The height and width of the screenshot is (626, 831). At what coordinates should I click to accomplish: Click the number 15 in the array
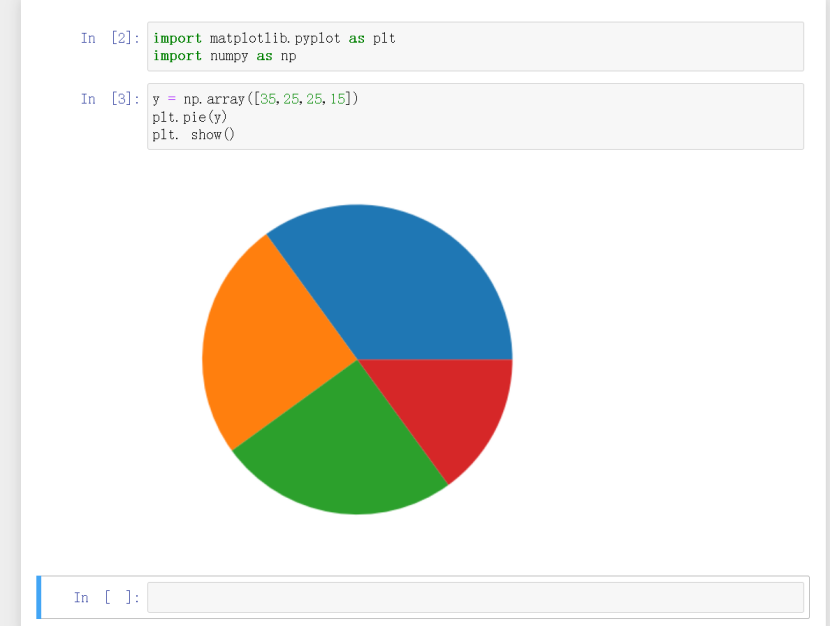pyautogui.click(x=338, y=99)
